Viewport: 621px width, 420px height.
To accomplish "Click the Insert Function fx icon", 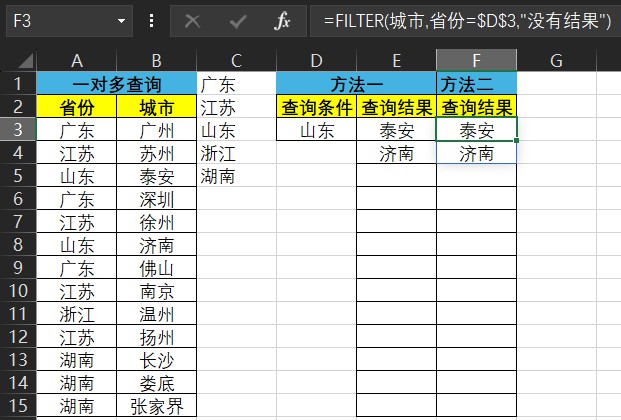I will pyautogui.click(x=282, y=21).
